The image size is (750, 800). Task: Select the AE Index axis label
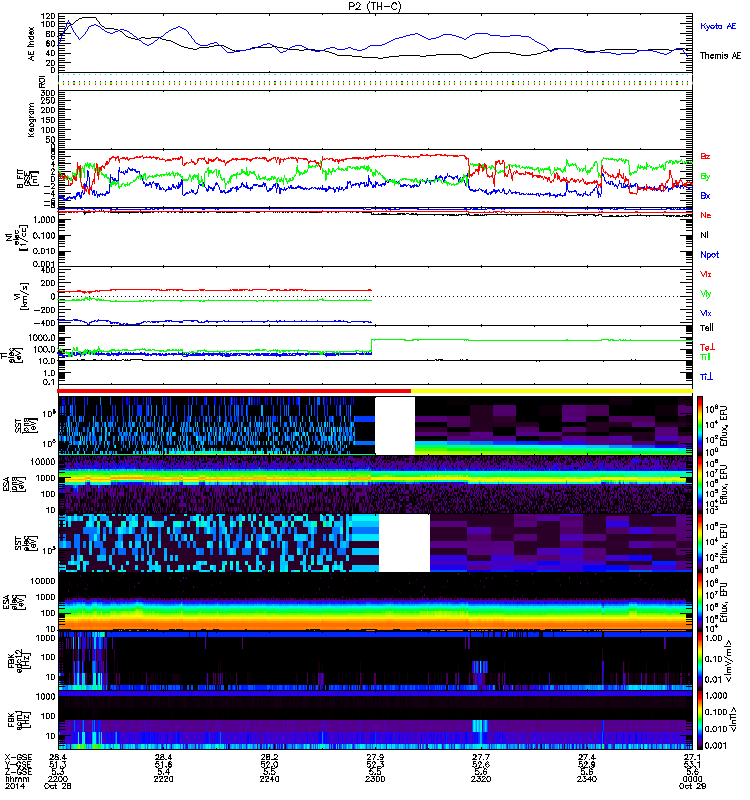(x=32, y=44)
